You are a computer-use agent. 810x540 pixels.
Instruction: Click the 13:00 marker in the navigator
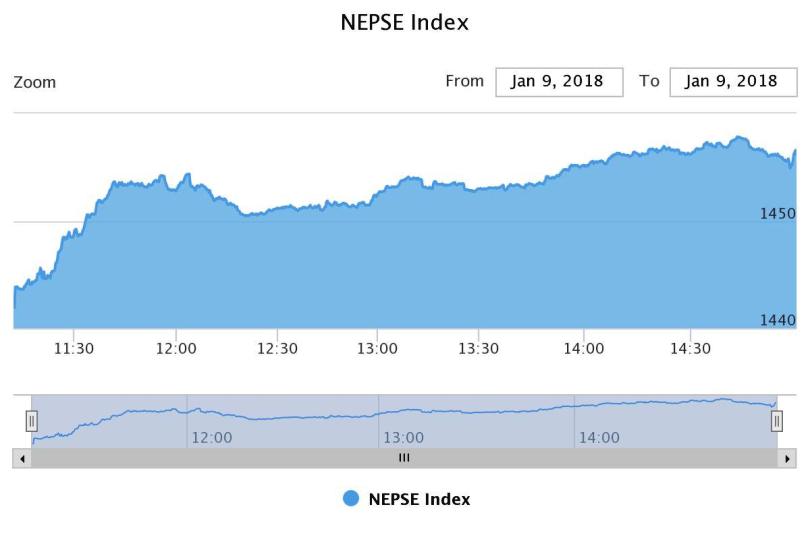(403, 437)
